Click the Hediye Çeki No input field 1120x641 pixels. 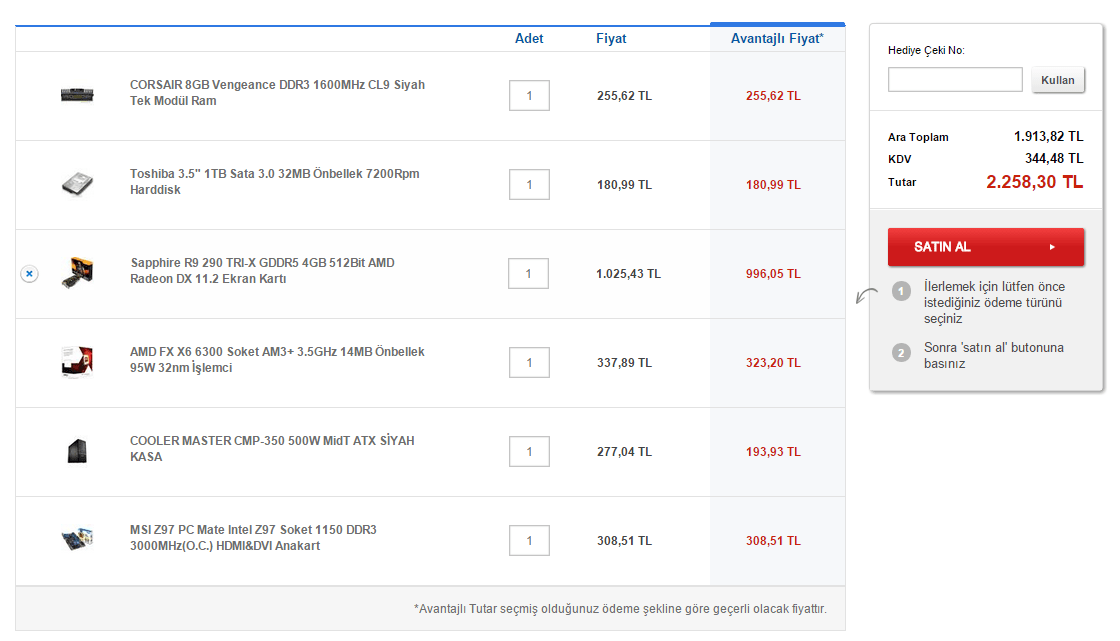point(955,80)
